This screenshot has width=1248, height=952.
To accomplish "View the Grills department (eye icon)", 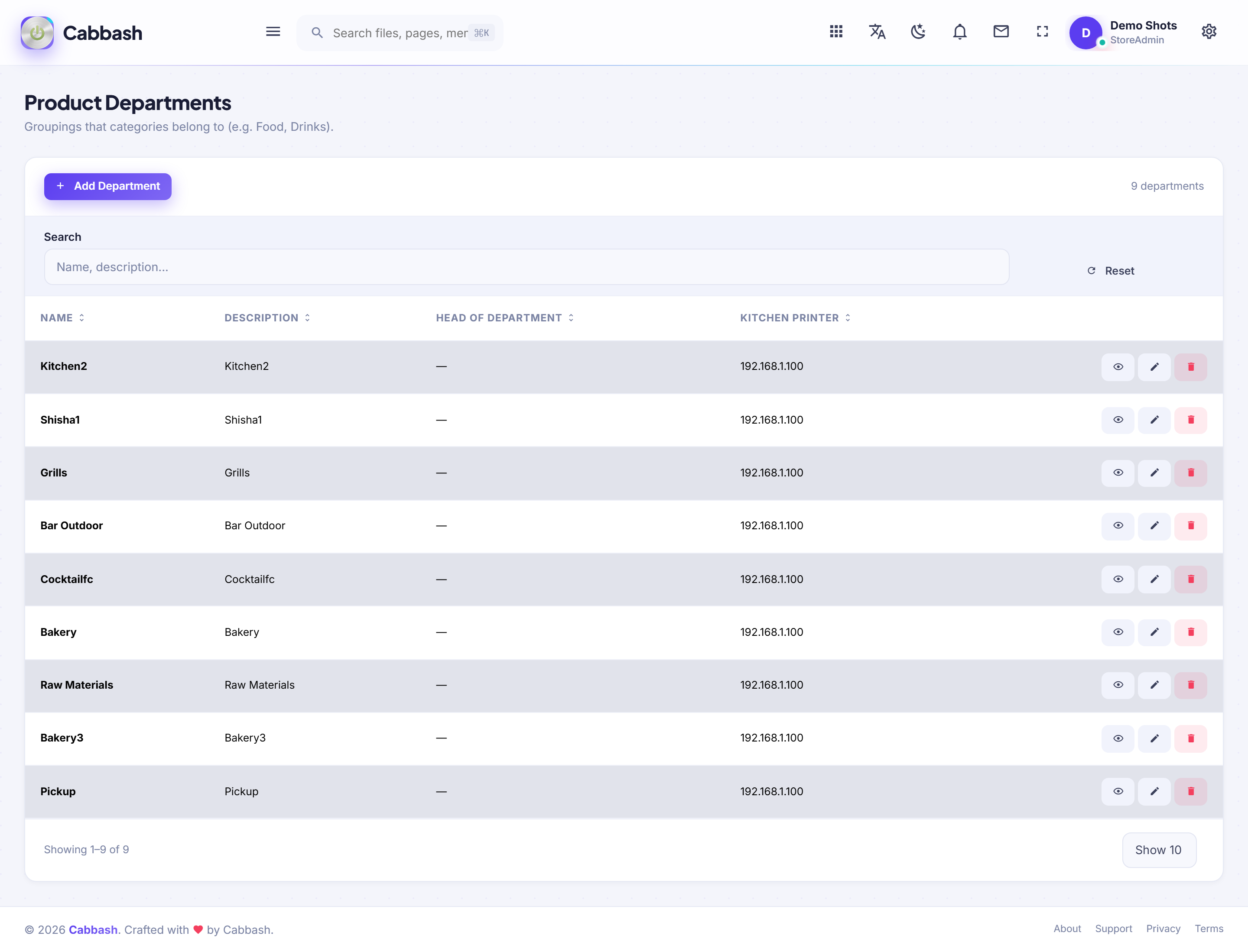I will (1118, 473).
